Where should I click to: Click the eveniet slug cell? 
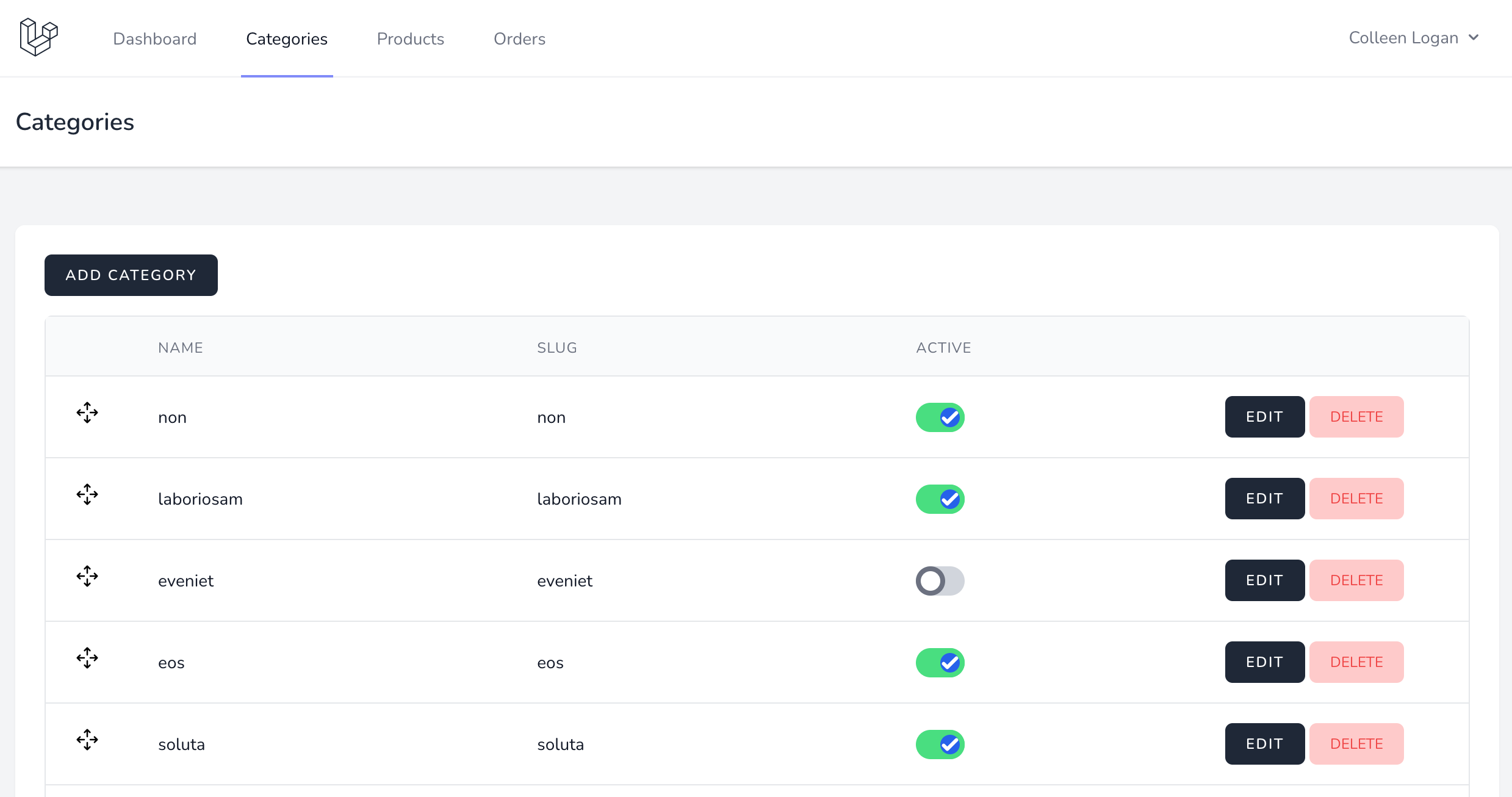pos(564,581)
